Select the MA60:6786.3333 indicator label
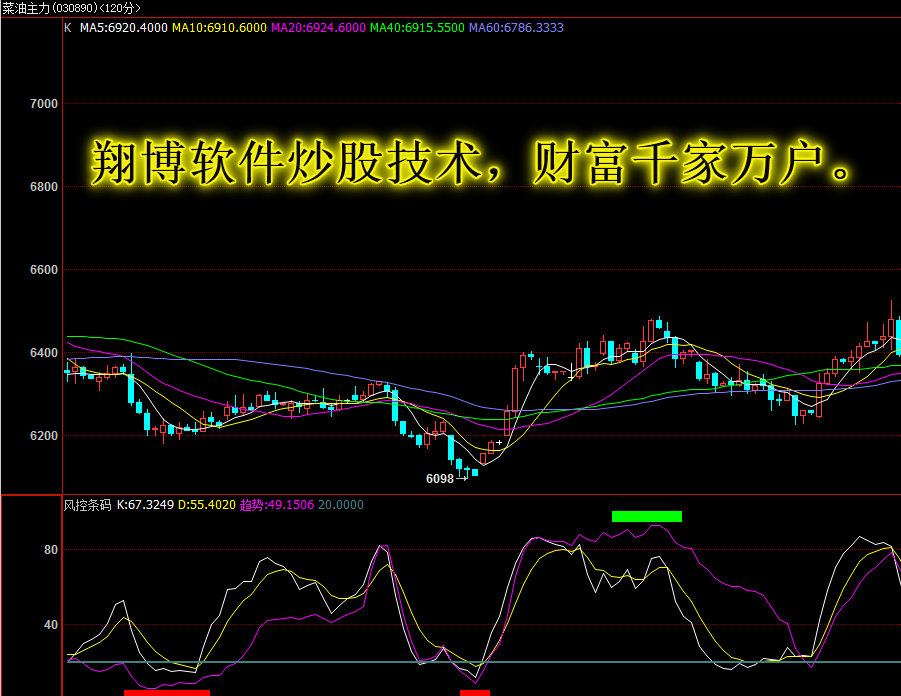The width and height of the screenshot is (901, 696). click(516, 28)
